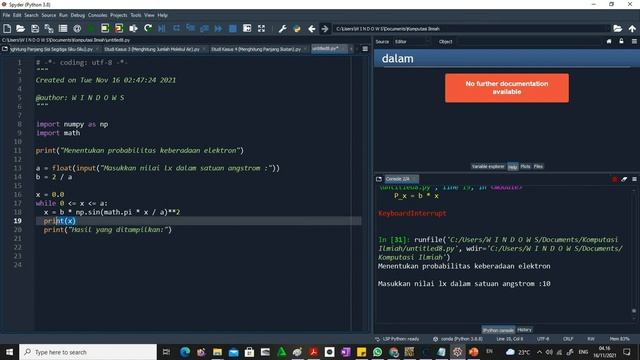Open the Source combo box (Editor)
The height and width of the screenshot is (360, 640).
tap(412, 42)
